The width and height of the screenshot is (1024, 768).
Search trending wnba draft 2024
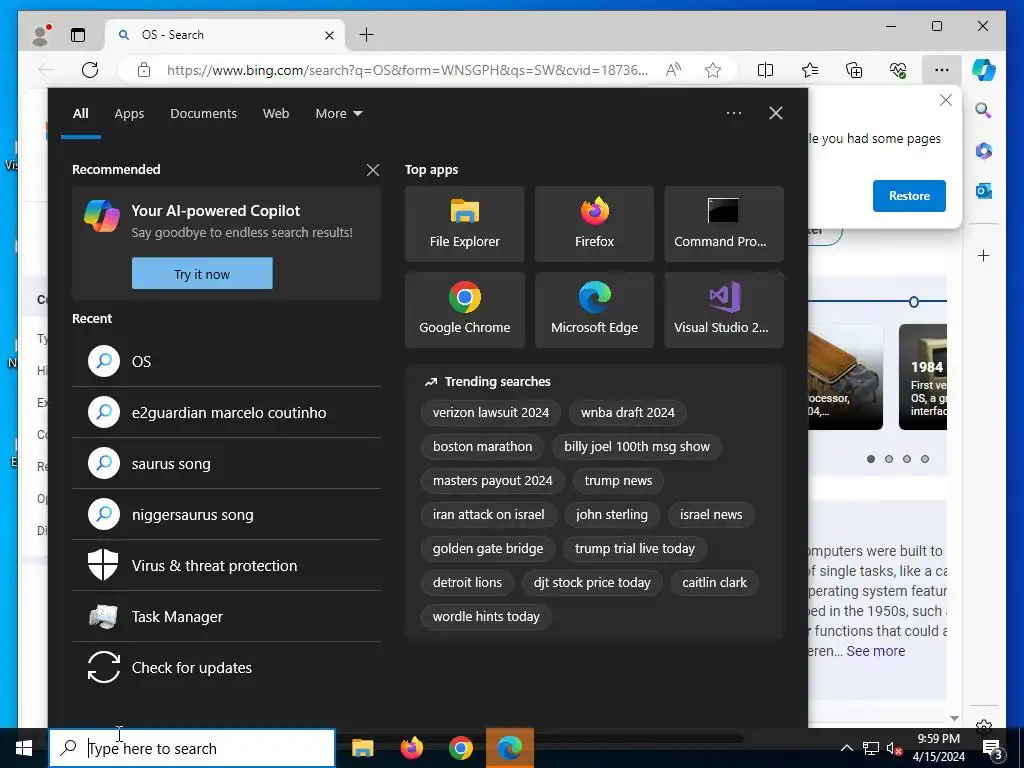click(628, 413)
